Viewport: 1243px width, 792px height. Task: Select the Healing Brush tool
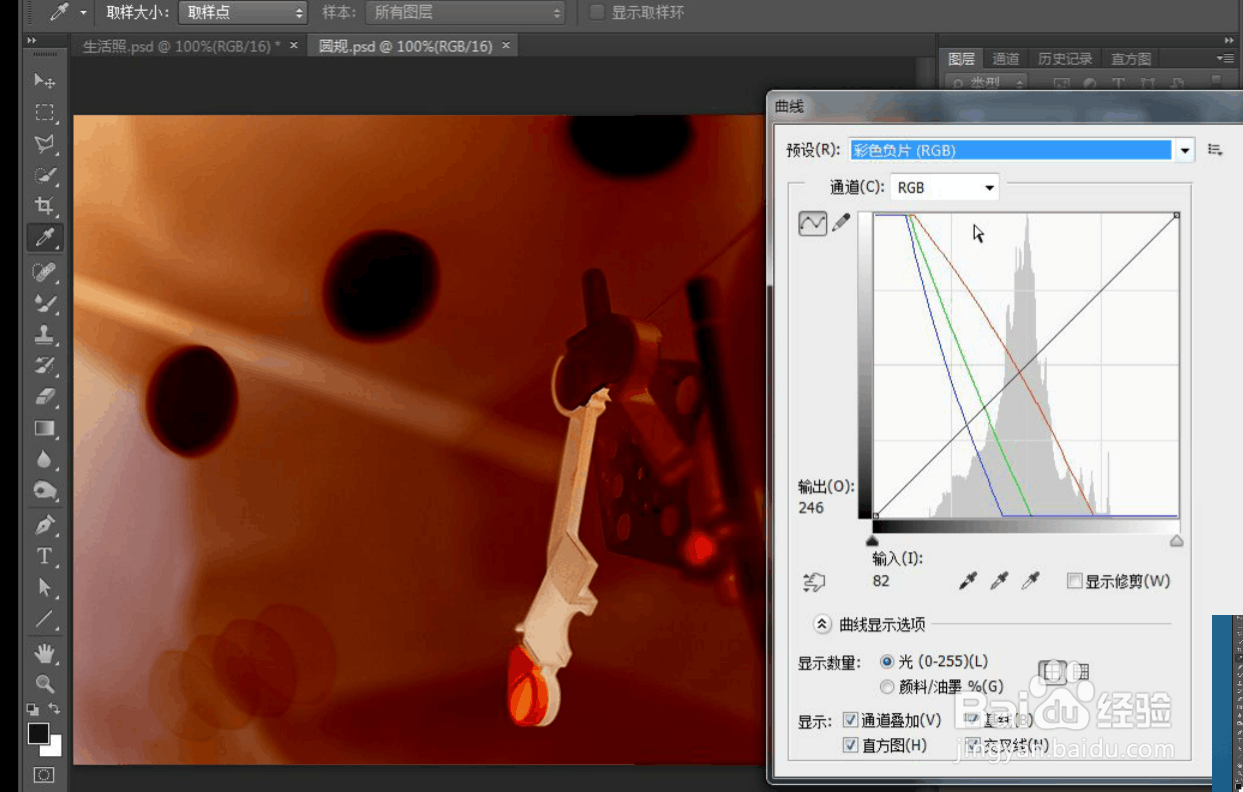[44, 271]
